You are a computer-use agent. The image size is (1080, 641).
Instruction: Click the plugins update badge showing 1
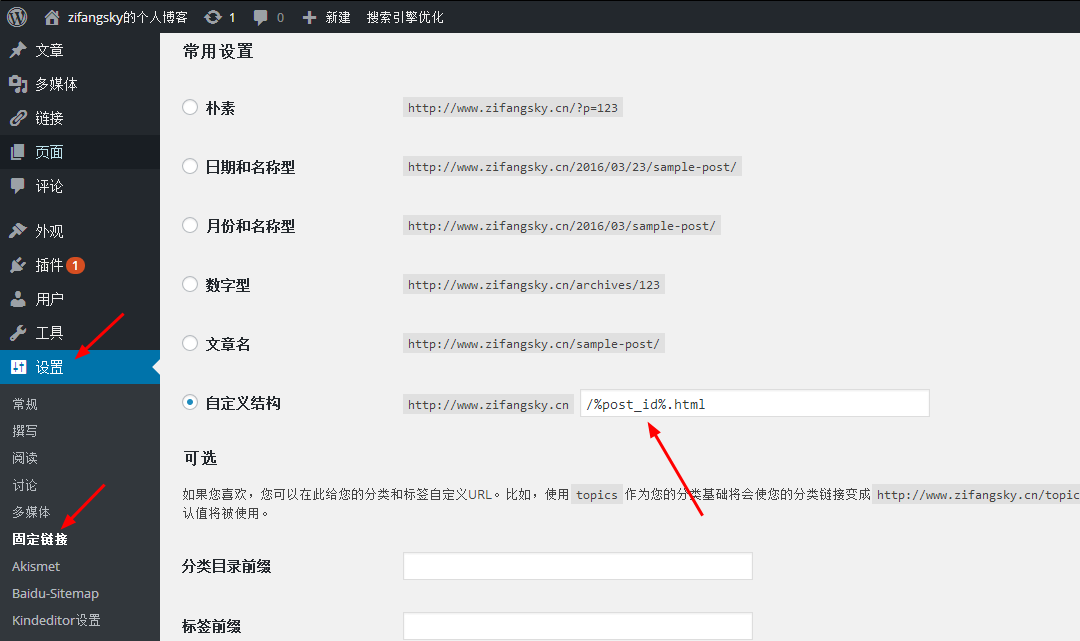click(75, 265)
